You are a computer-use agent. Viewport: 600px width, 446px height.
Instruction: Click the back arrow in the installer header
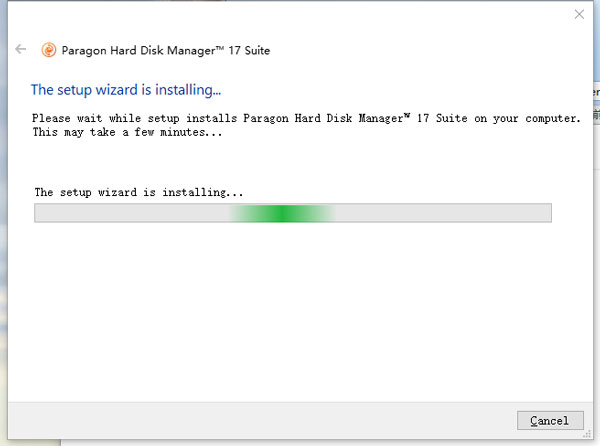click(x=21, y=49)
